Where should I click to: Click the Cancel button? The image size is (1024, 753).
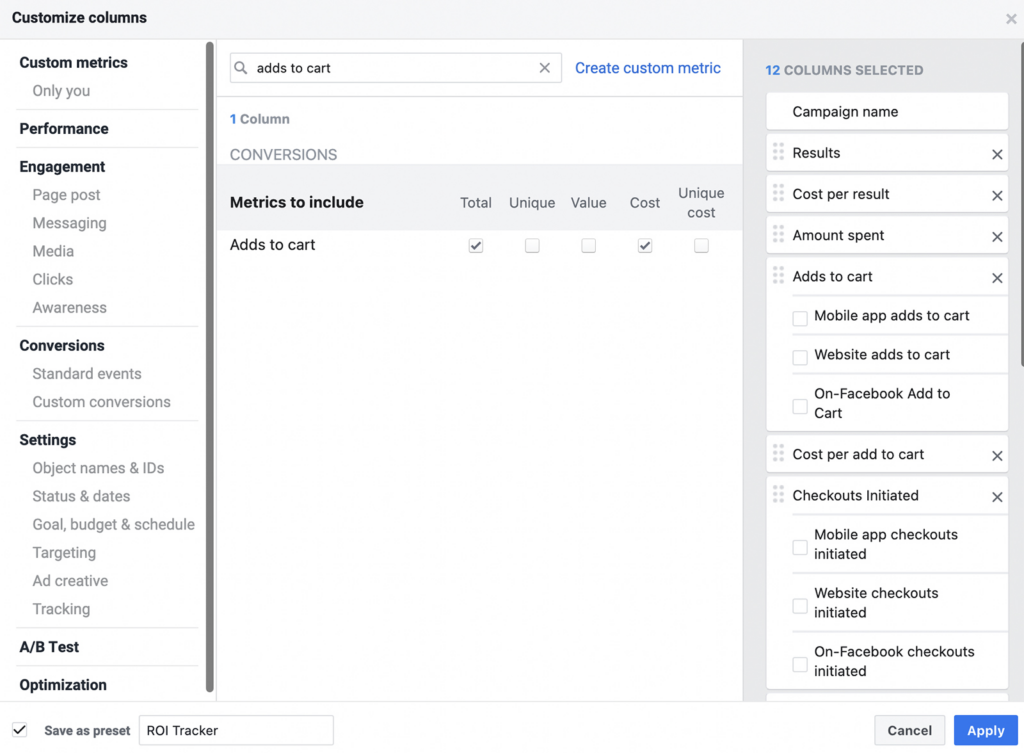[x=909, y=730]
